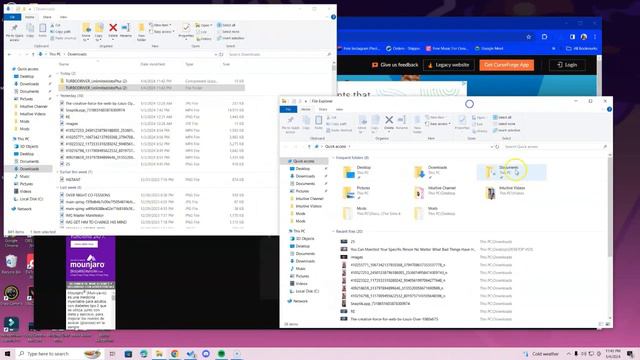This screenshot has height=360, width=640.
Task: Click Legacy website button in browser
Action: tap(449, 65)
